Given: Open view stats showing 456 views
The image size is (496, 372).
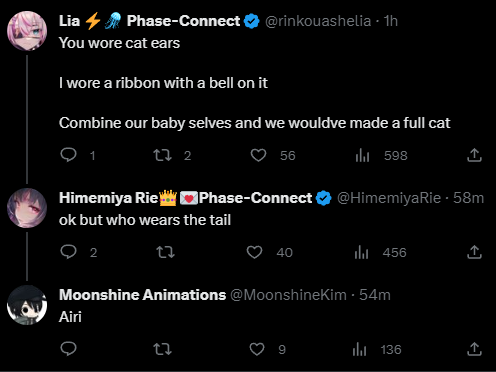Looking at the screenshot, I should pos(361,252).
